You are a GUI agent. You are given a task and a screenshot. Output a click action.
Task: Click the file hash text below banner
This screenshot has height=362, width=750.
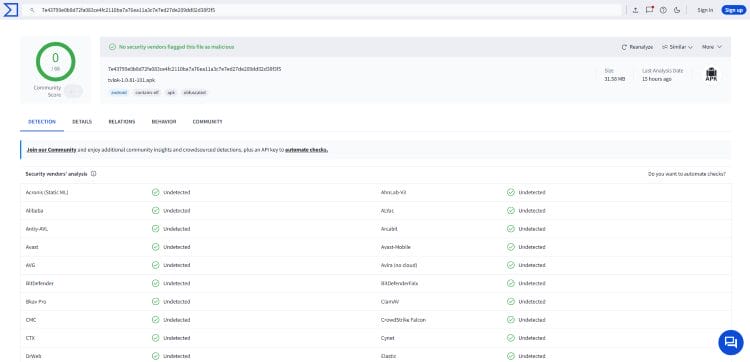(195, 69)
